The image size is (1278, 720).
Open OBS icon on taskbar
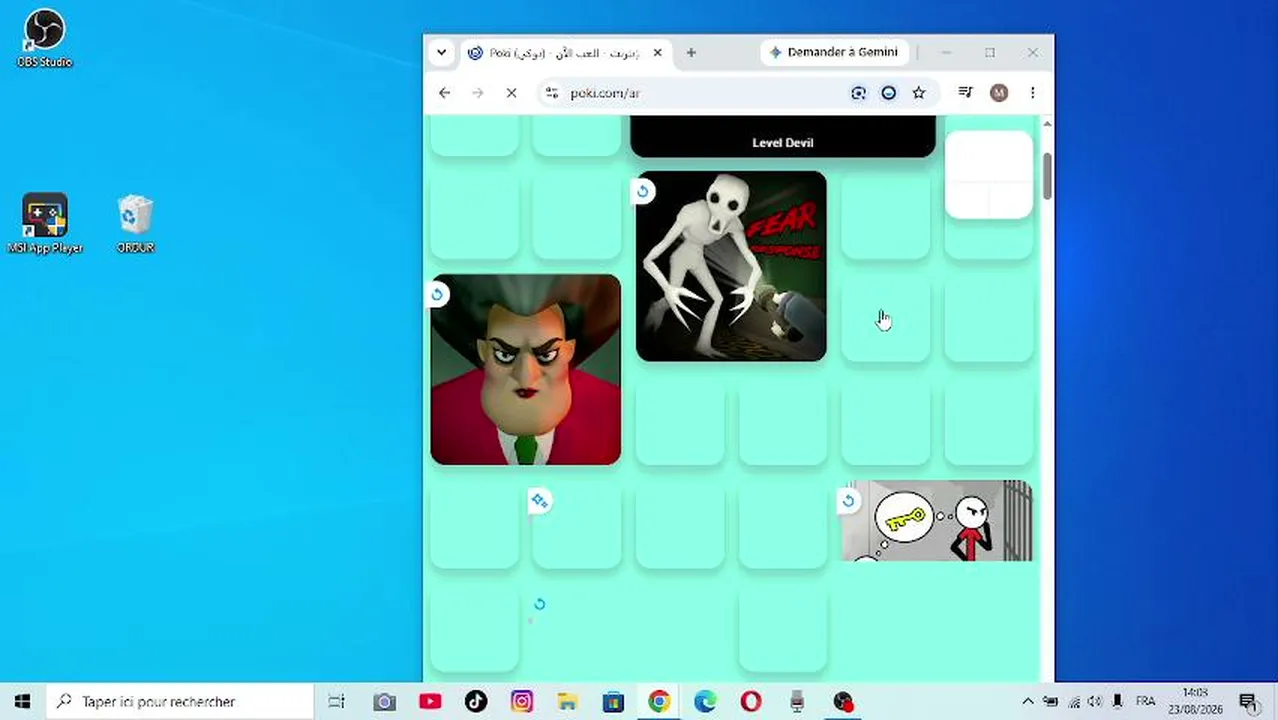[843, 701]
